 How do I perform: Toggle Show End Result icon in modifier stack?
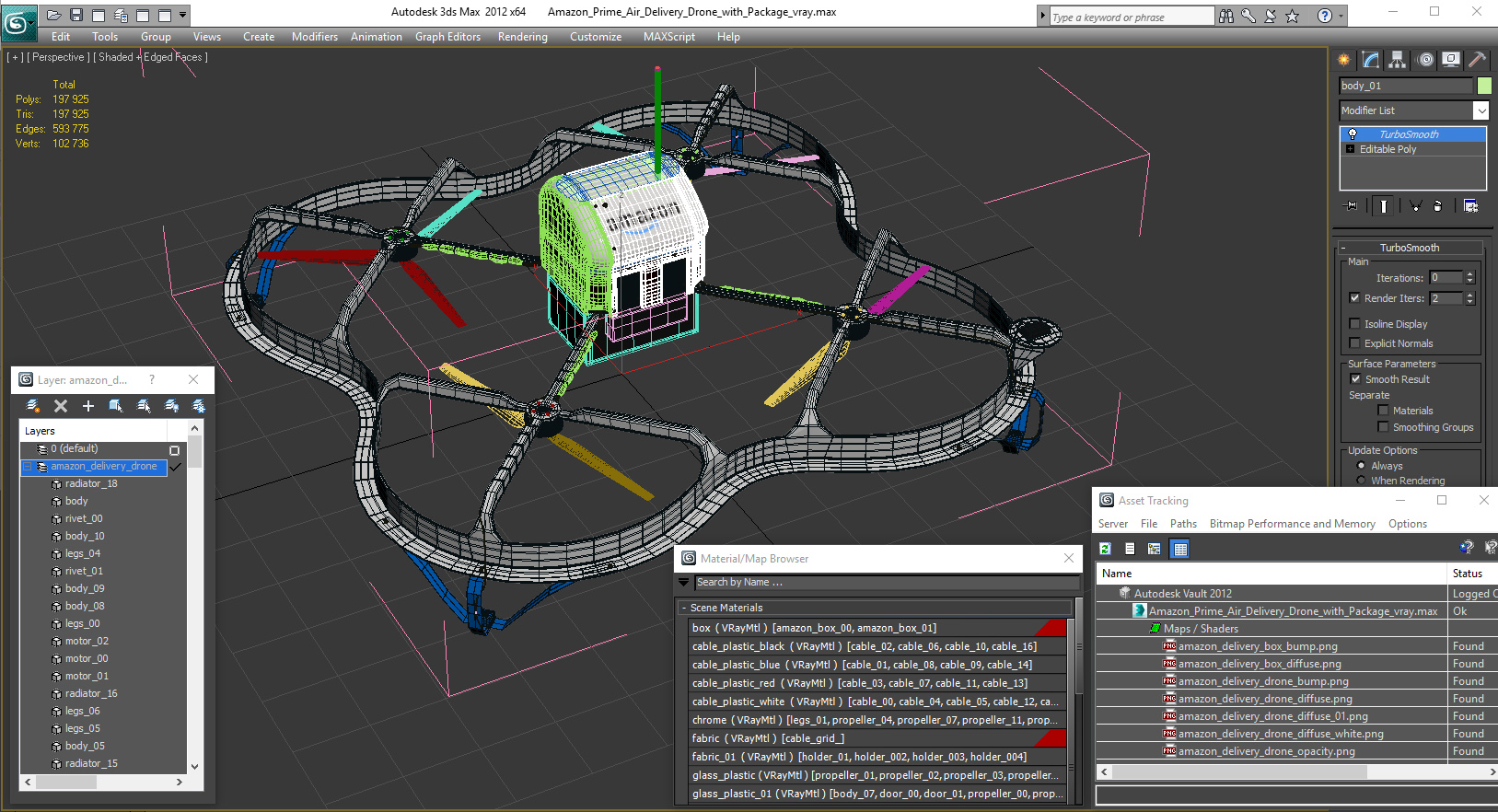(1384, 206)
